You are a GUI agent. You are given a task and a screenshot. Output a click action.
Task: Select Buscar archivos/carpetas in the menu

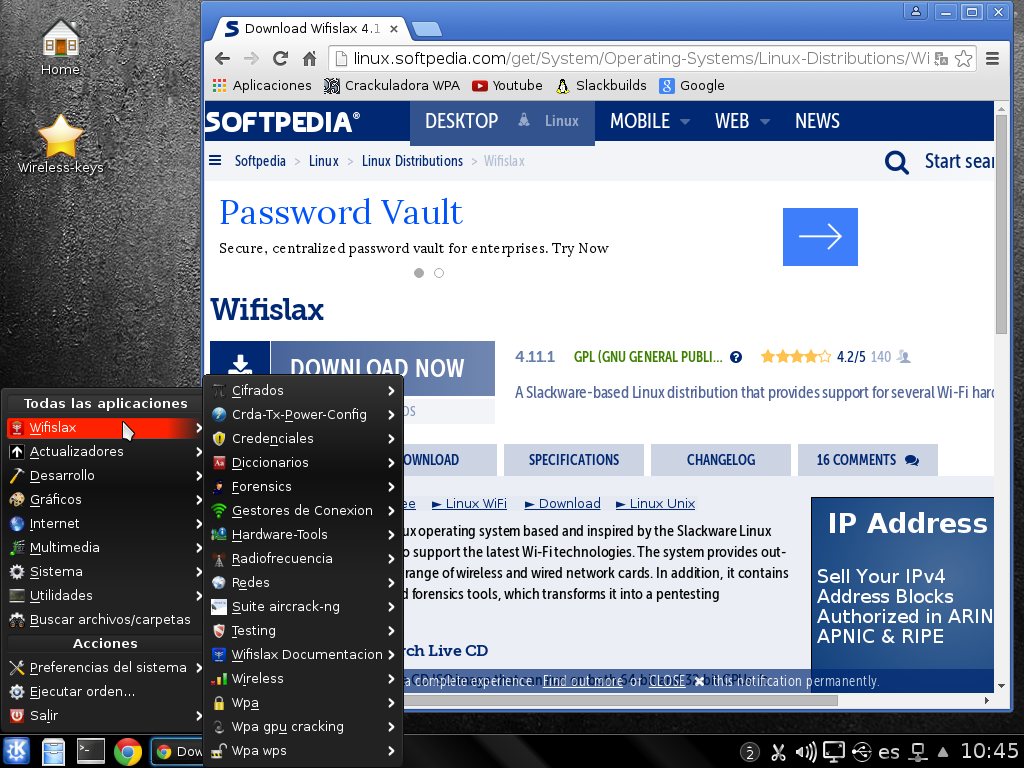coord(105,620)
